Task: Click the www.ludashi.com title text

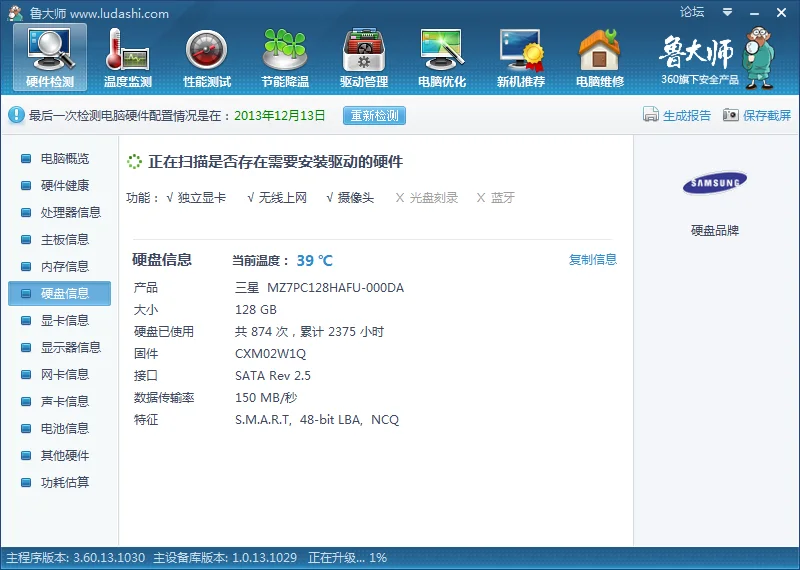Action: pos(119,14)
